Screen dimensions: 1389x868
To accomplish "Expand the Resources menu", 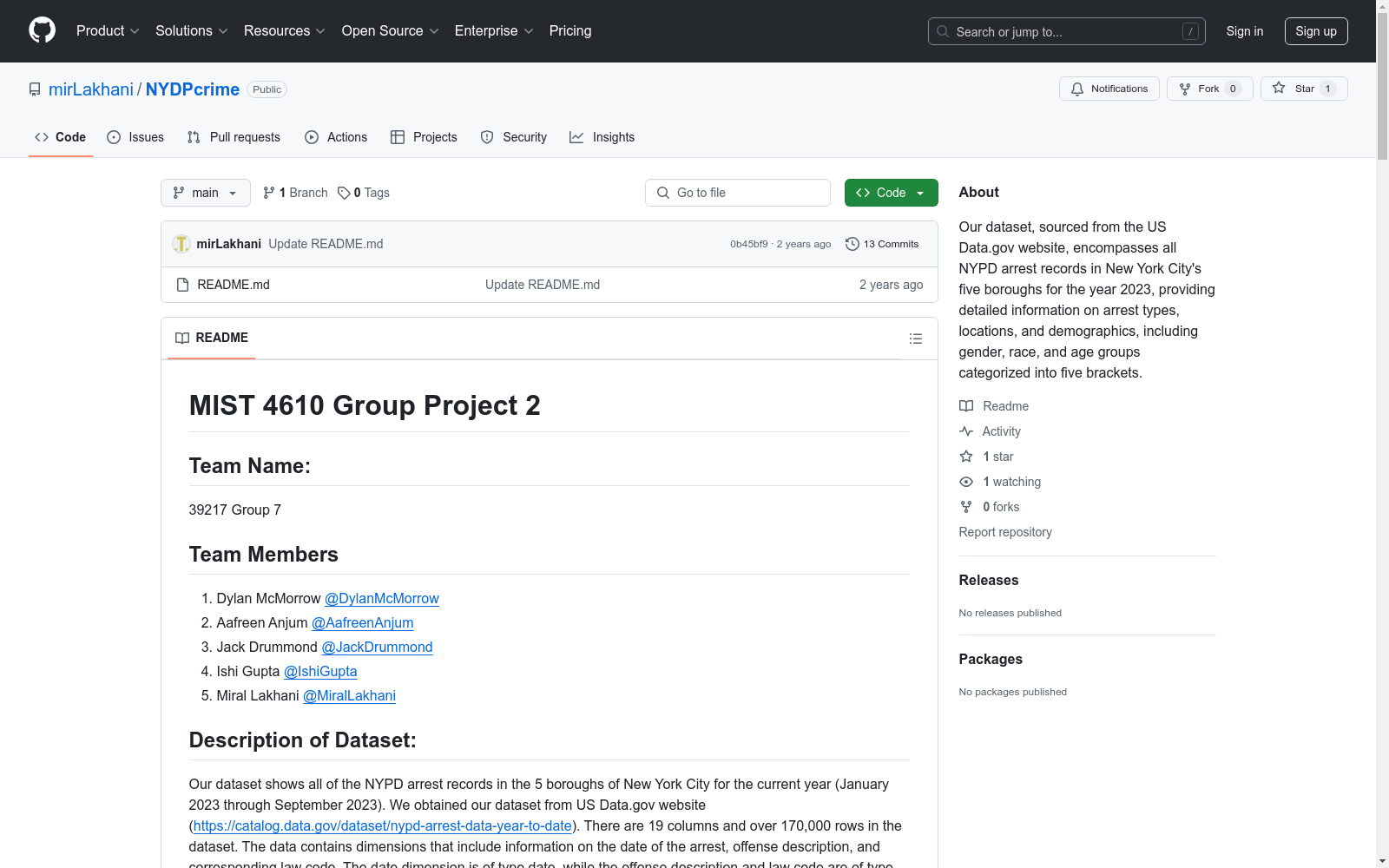I will [x=285, y=30].
